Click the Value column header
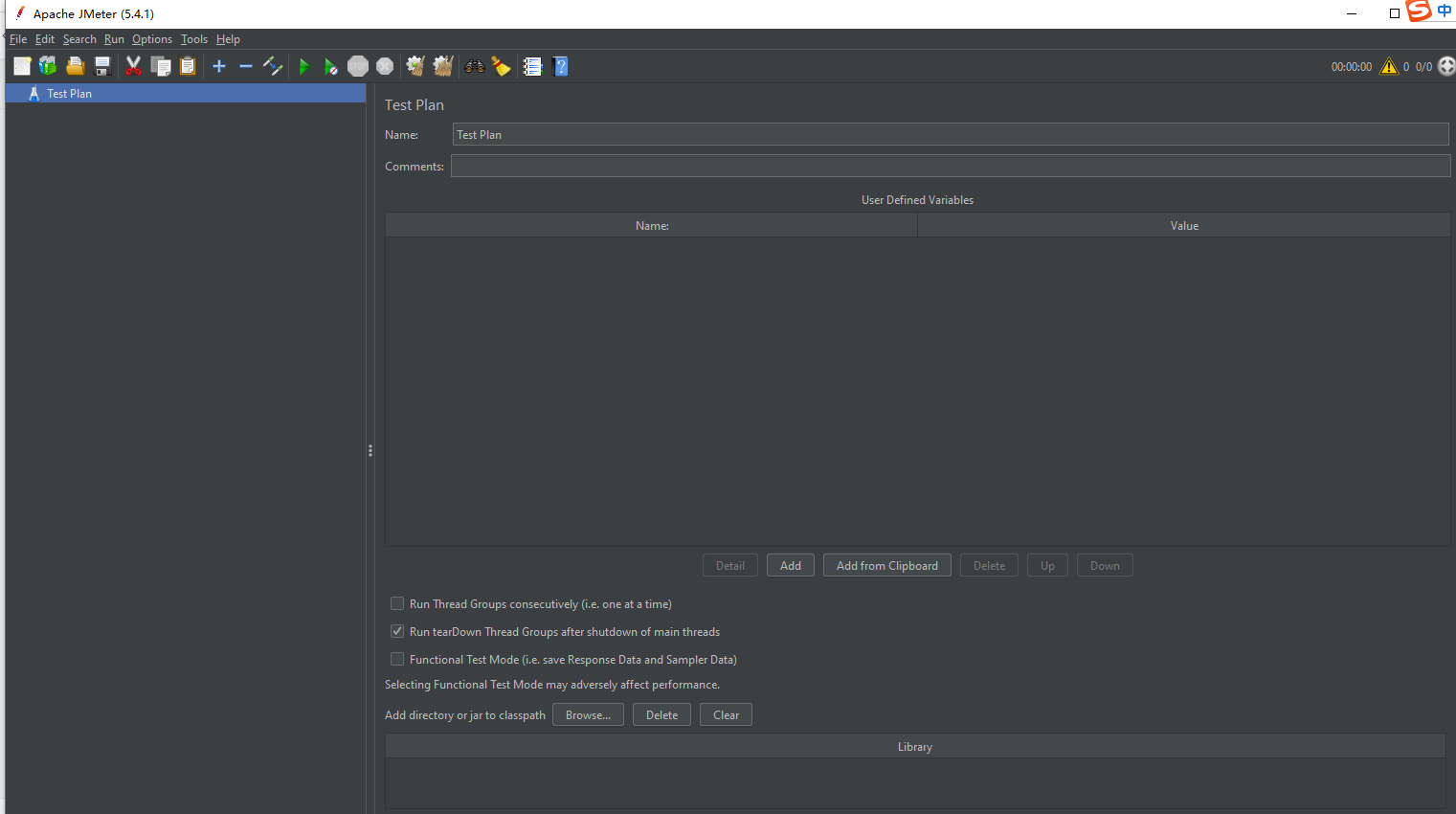This screenshot has width=1456, height=814. [1184, 226]
